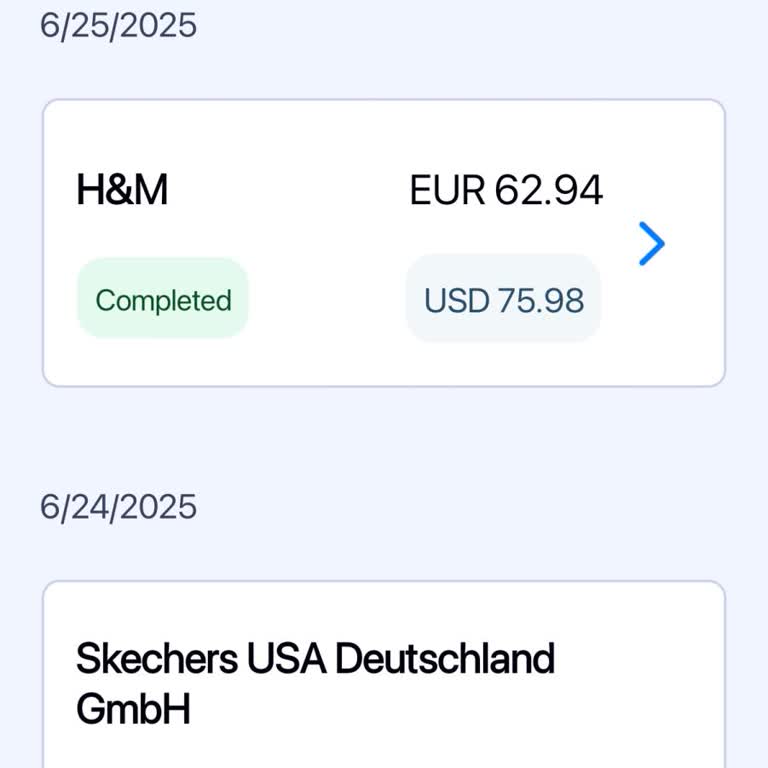
Task: Select the USD 75.98 converted amount pill
Action: click(x=503, y=300)
